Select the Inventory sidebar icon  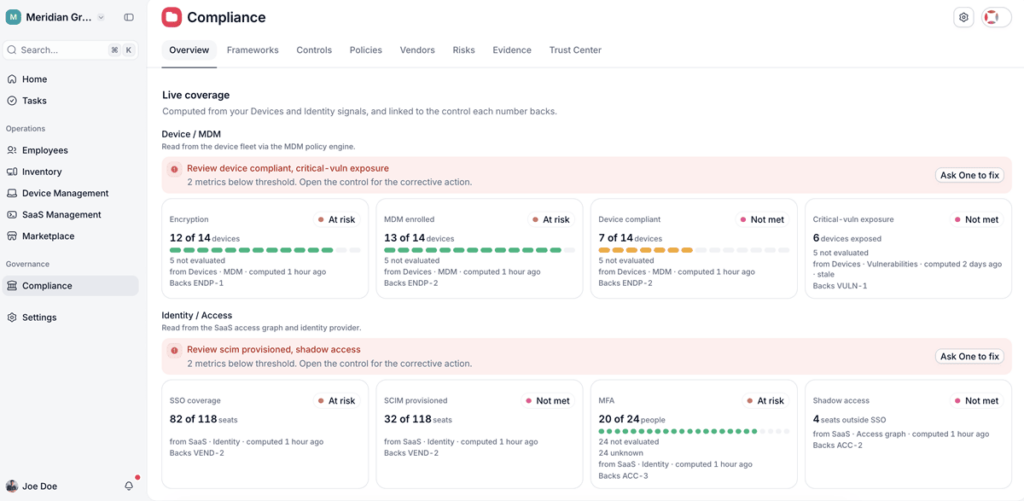tap(12, 172)
